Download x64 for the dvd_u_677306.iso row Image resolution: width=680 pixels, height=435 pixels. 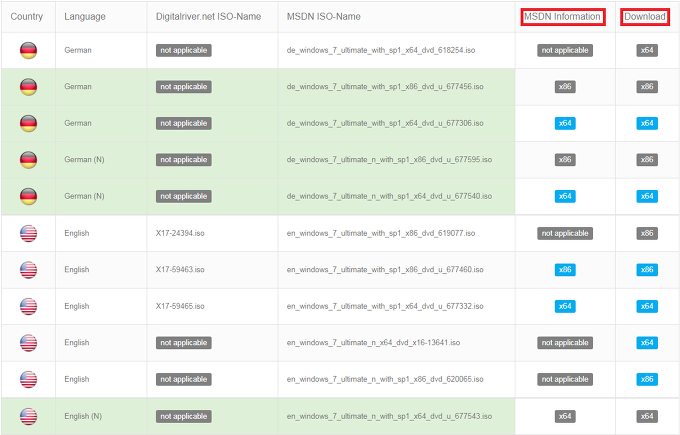pyautogui.click(x=647, y=123)
